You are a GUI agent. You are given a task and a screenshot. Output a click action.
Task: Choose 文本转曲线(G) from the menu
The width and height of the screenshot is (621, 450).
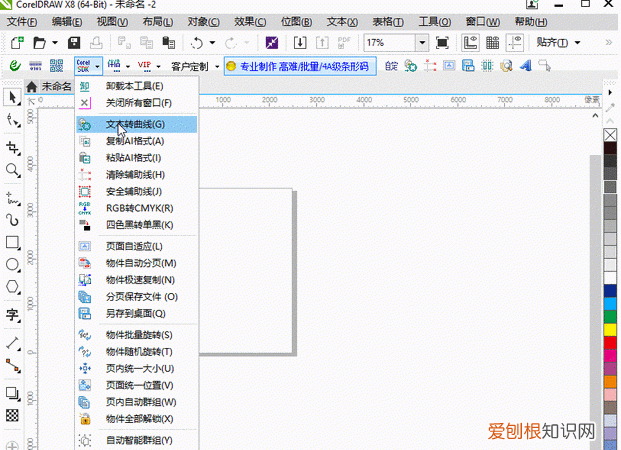(137, 124)
